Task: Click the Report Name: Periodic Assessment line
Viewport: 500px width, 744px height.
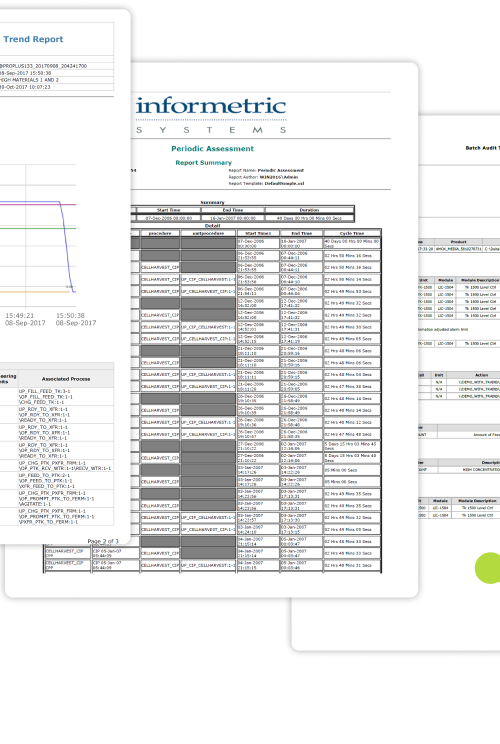Action: click(x=266, y=170)
